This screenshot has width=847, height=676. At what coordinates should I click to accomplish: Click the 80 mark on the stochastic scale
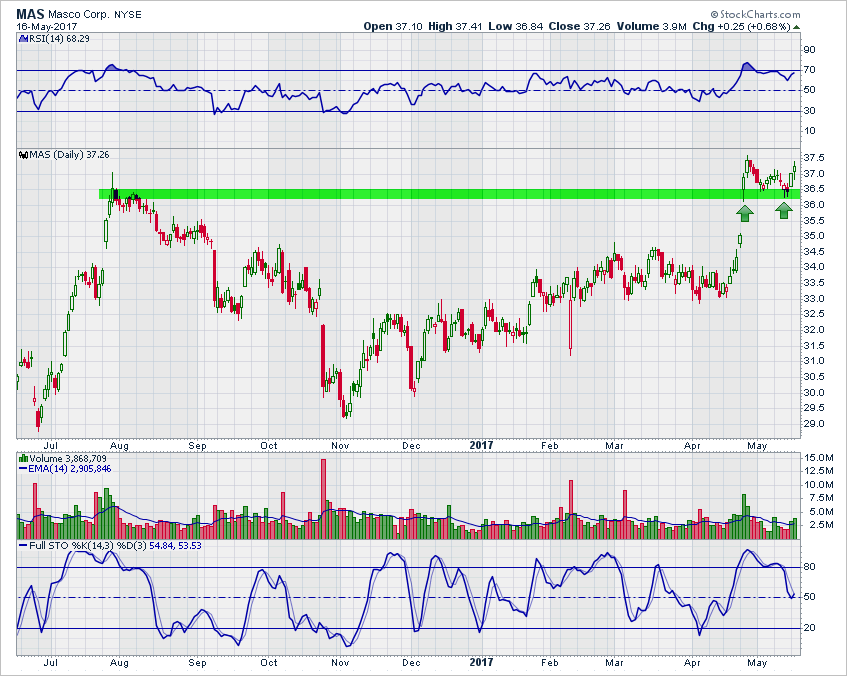coord(809,567)
